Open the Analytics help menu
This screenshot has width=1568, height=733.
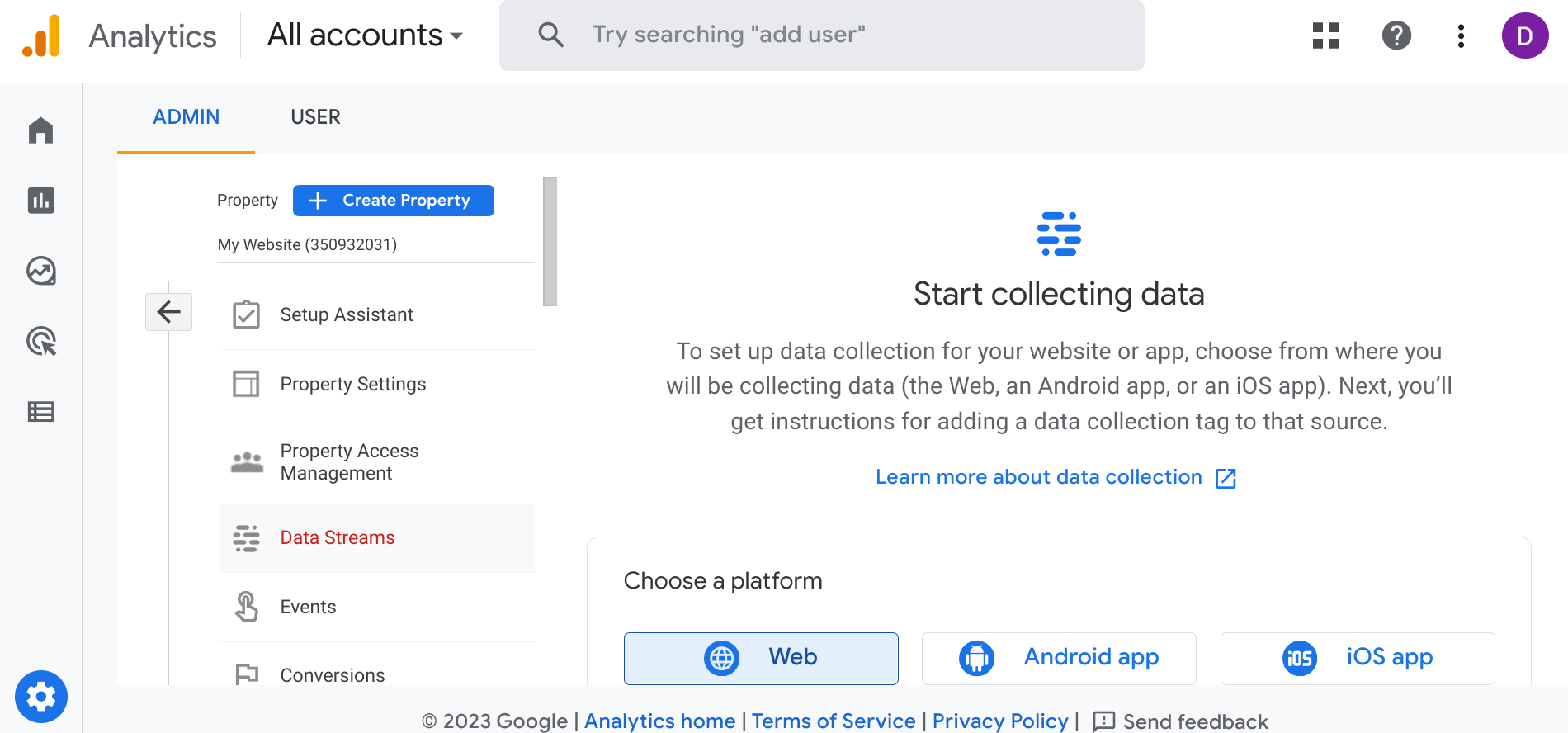click(x=1396, y=35)
